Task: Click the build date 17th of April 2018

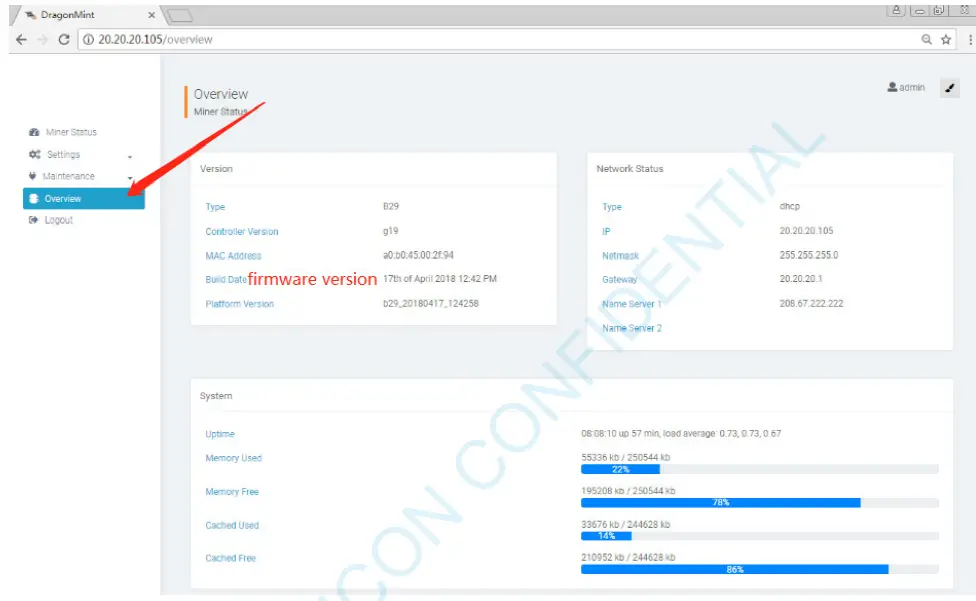Action: [439, 279]
